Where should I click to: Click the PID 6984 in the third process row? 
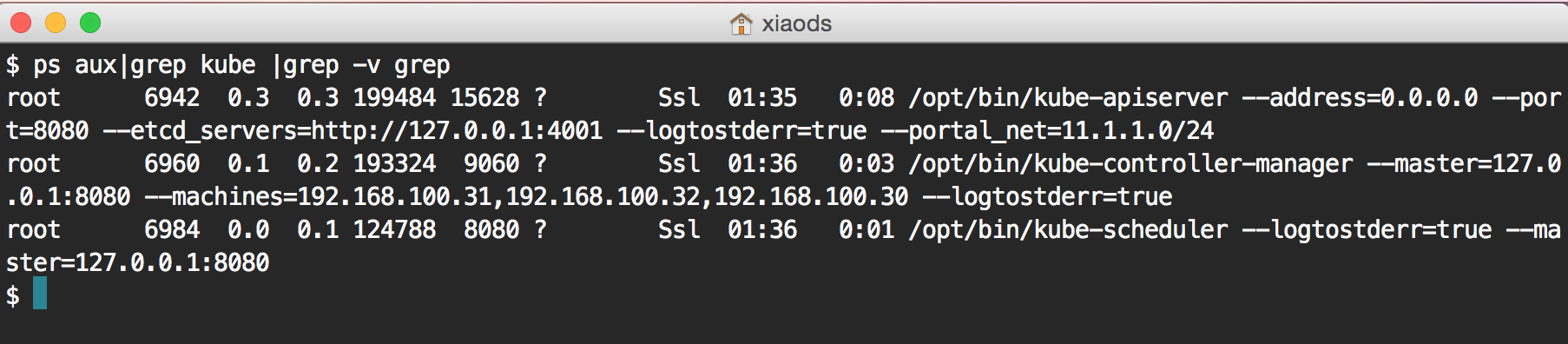(172, 229)
